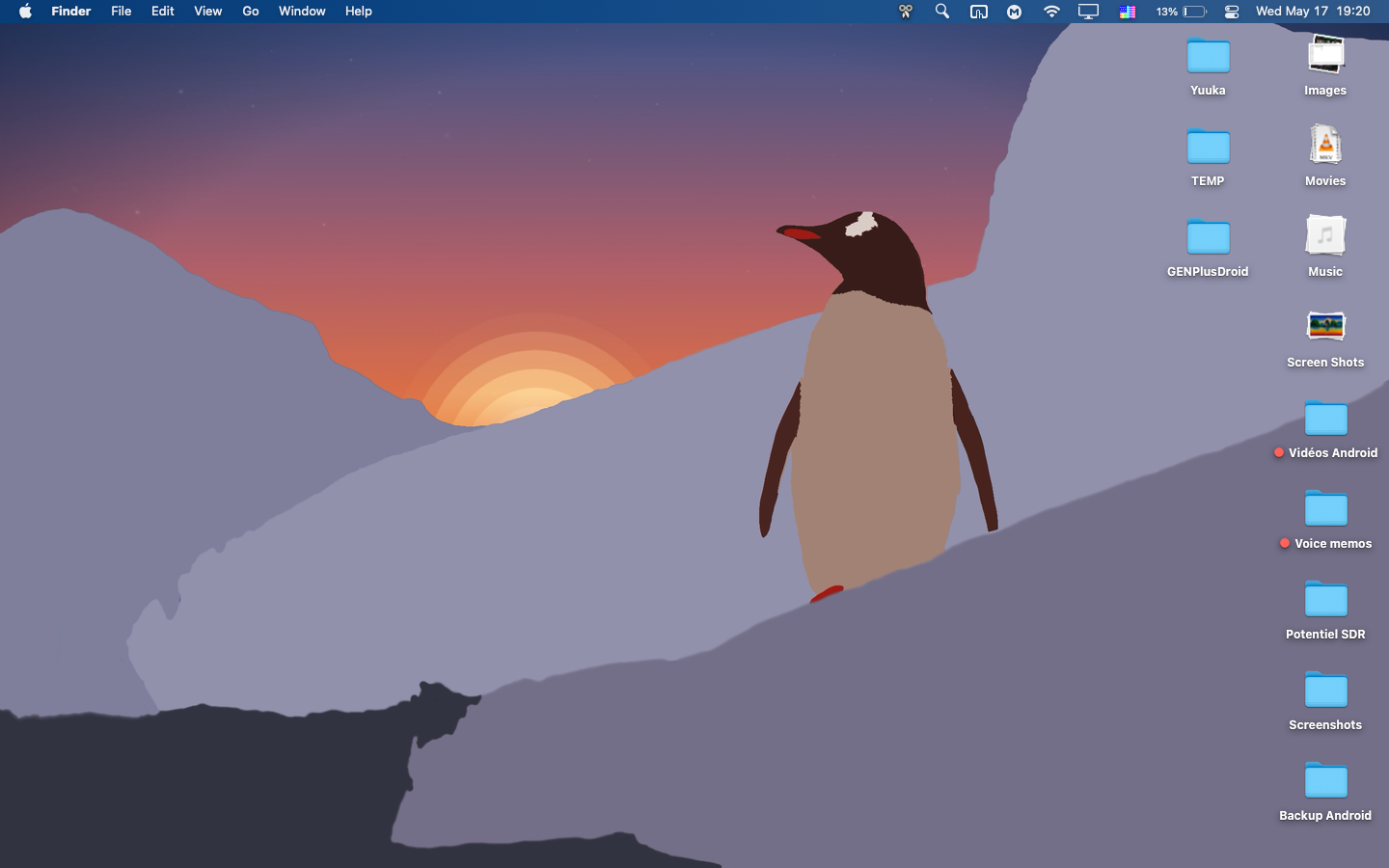Screen dimensions: 1389x868
Task: Click the display monitor menu bar icon
Action: (1088, 12)
